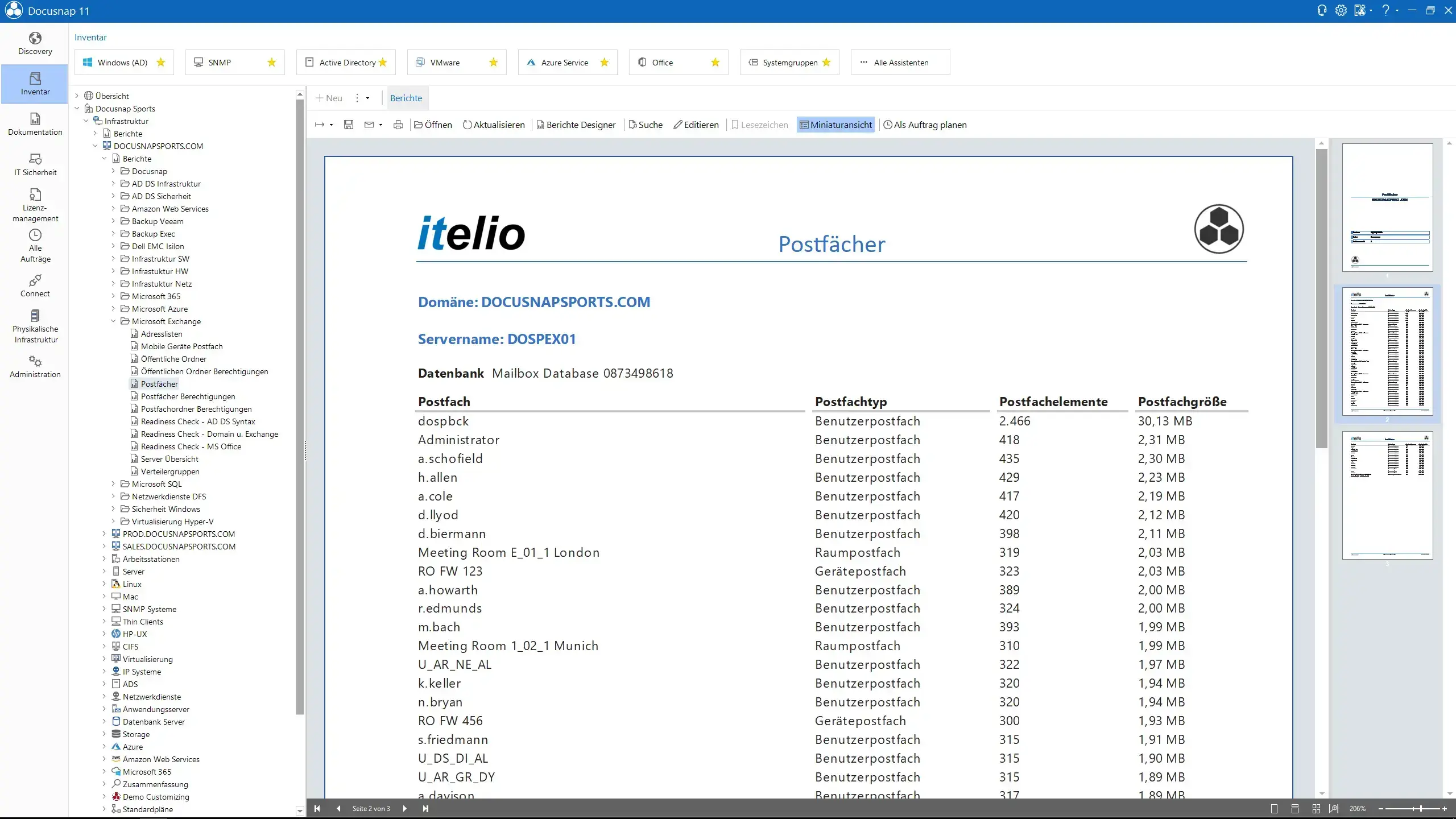The width and height of the screenshot is (1456, 819).
Task: Select the Berichte tab
Action: tap(406, 98)
